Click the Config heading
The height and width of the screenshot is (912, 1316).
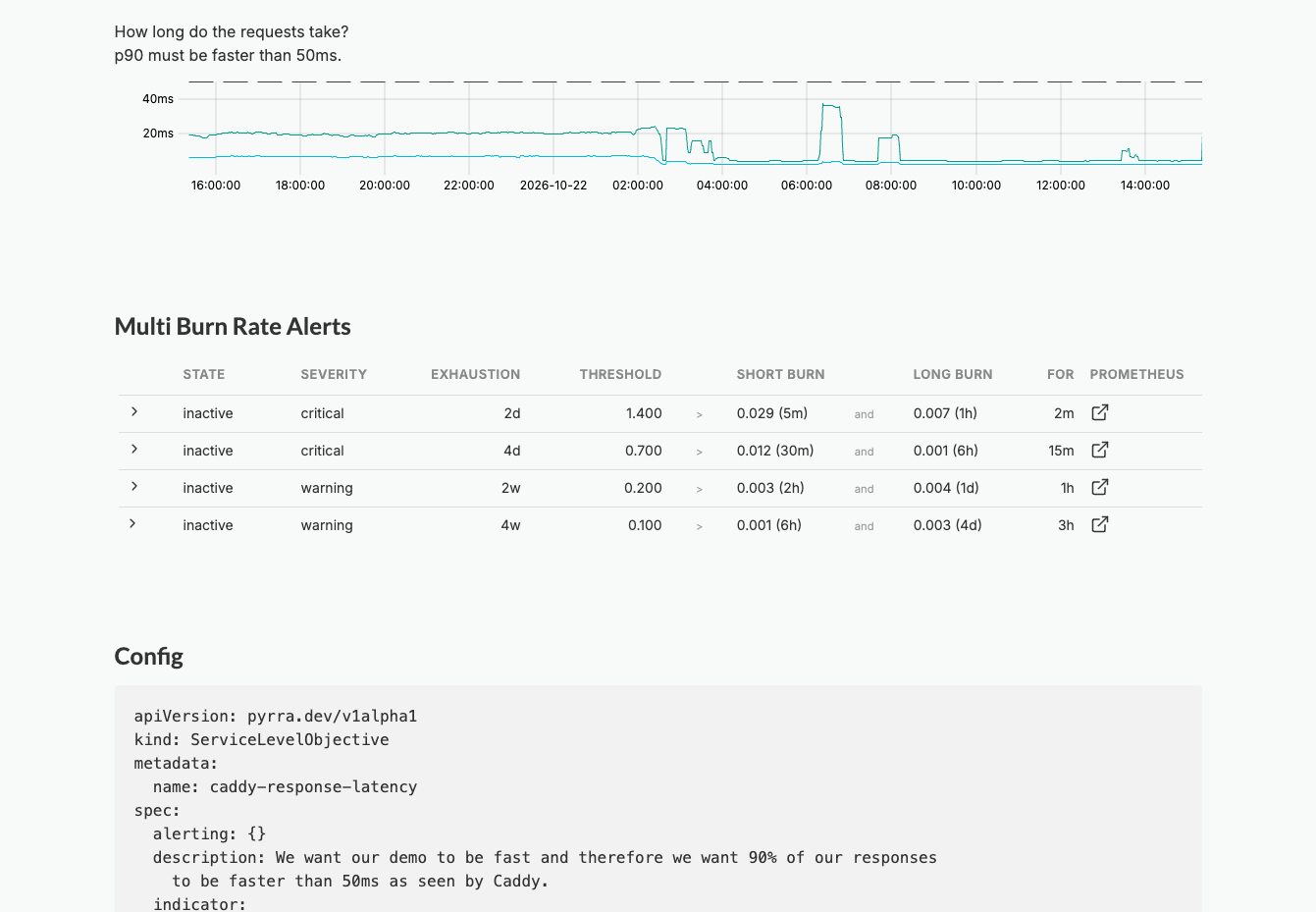149,657
